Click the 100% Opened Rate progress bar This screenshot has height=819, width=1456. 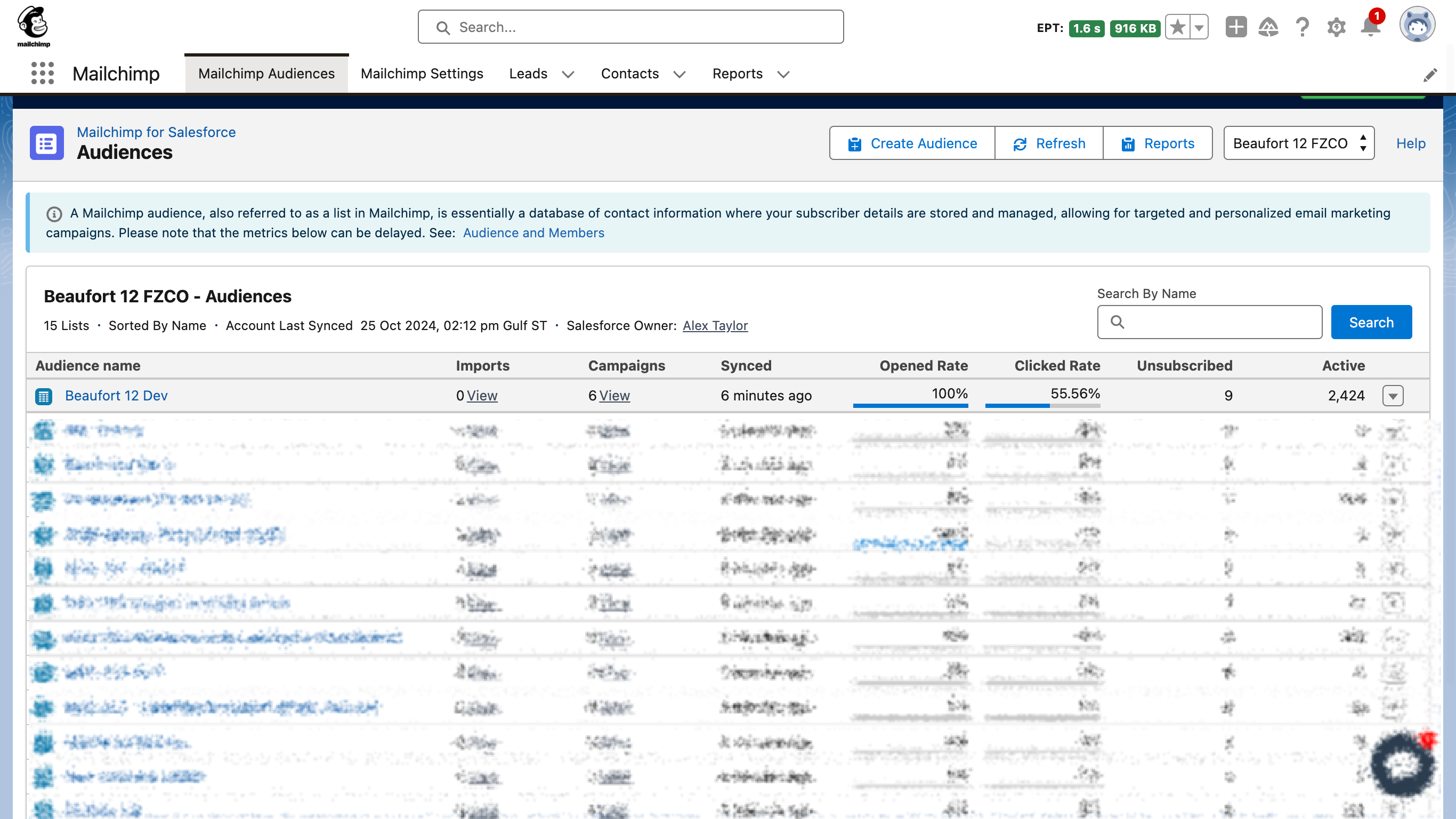point(910,405)
